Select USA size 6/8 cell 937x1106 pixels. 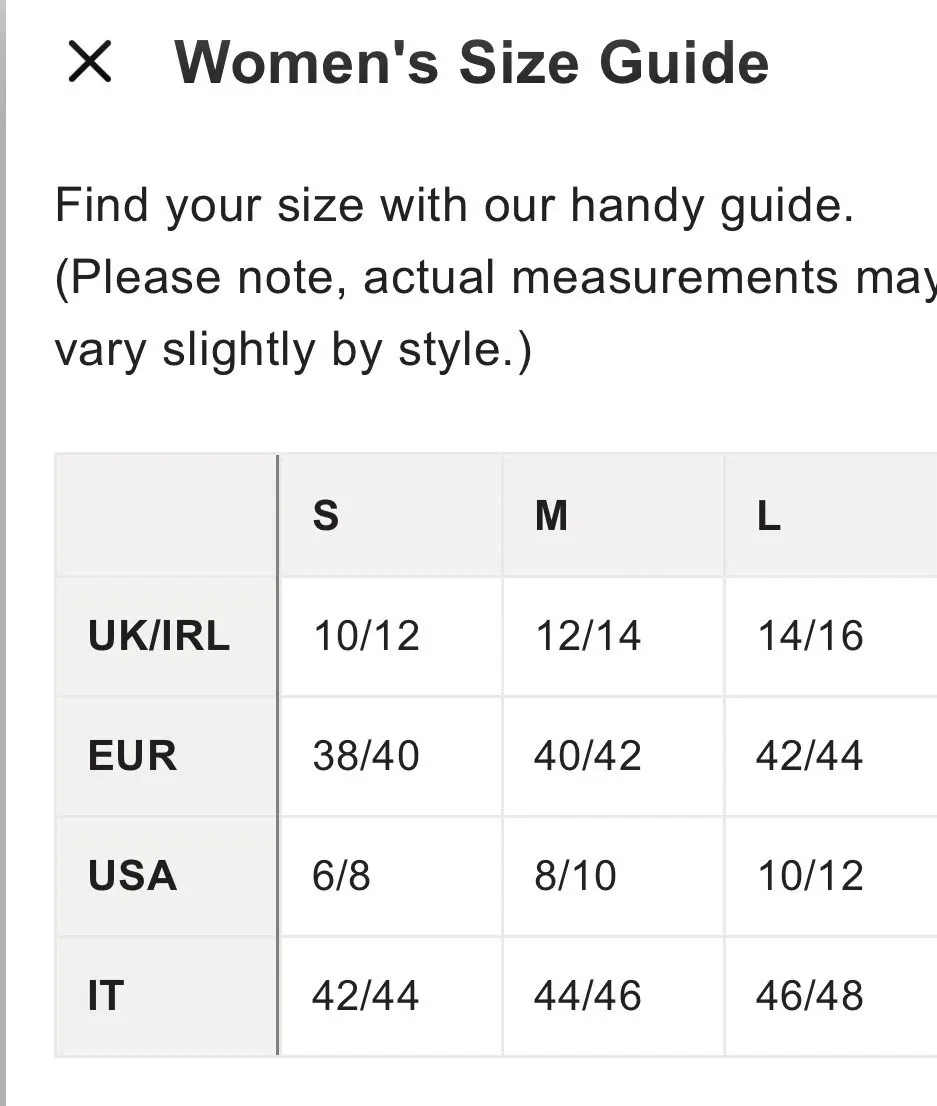point(342,876)
